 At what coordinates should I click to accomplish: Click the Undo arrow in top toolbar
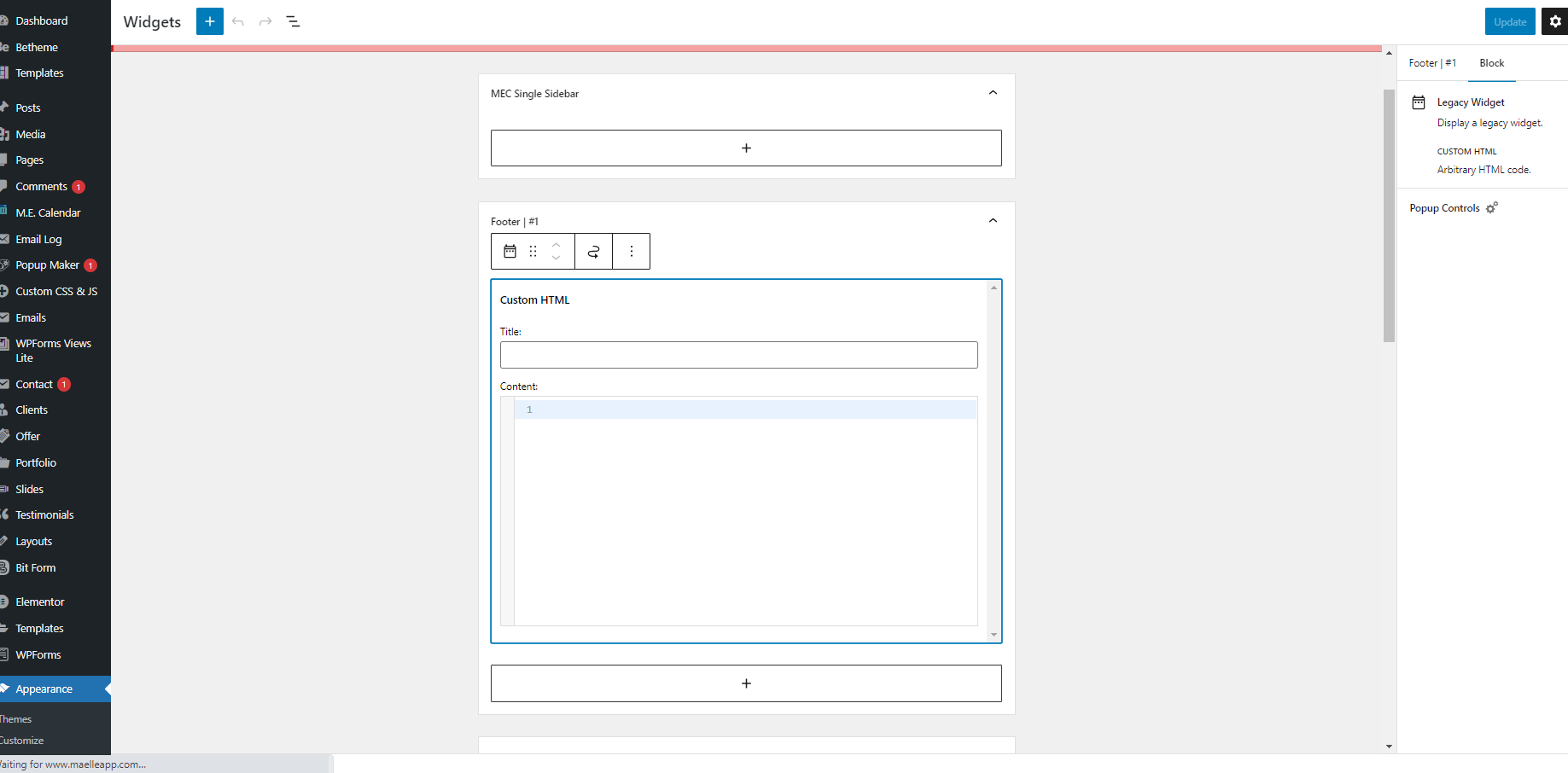point(238,21)
